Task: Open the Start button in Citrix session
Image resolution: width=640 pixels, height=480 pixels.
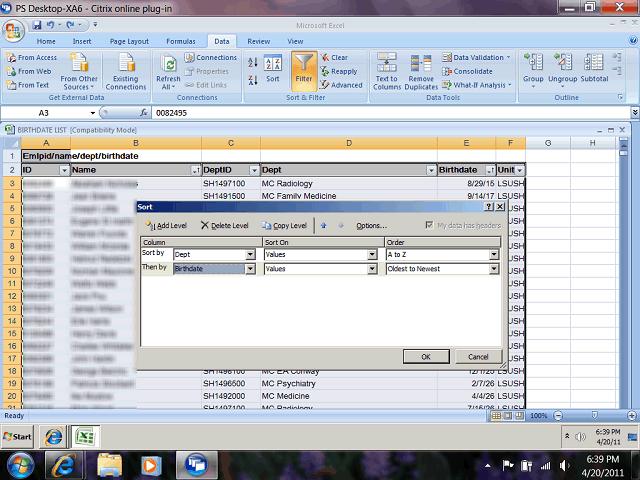Action: coord(17,436)
